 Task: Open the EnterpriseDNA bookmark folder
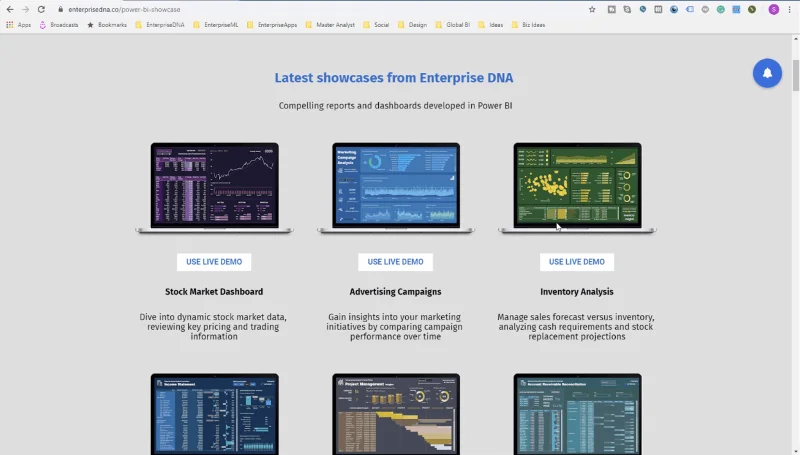160,24
